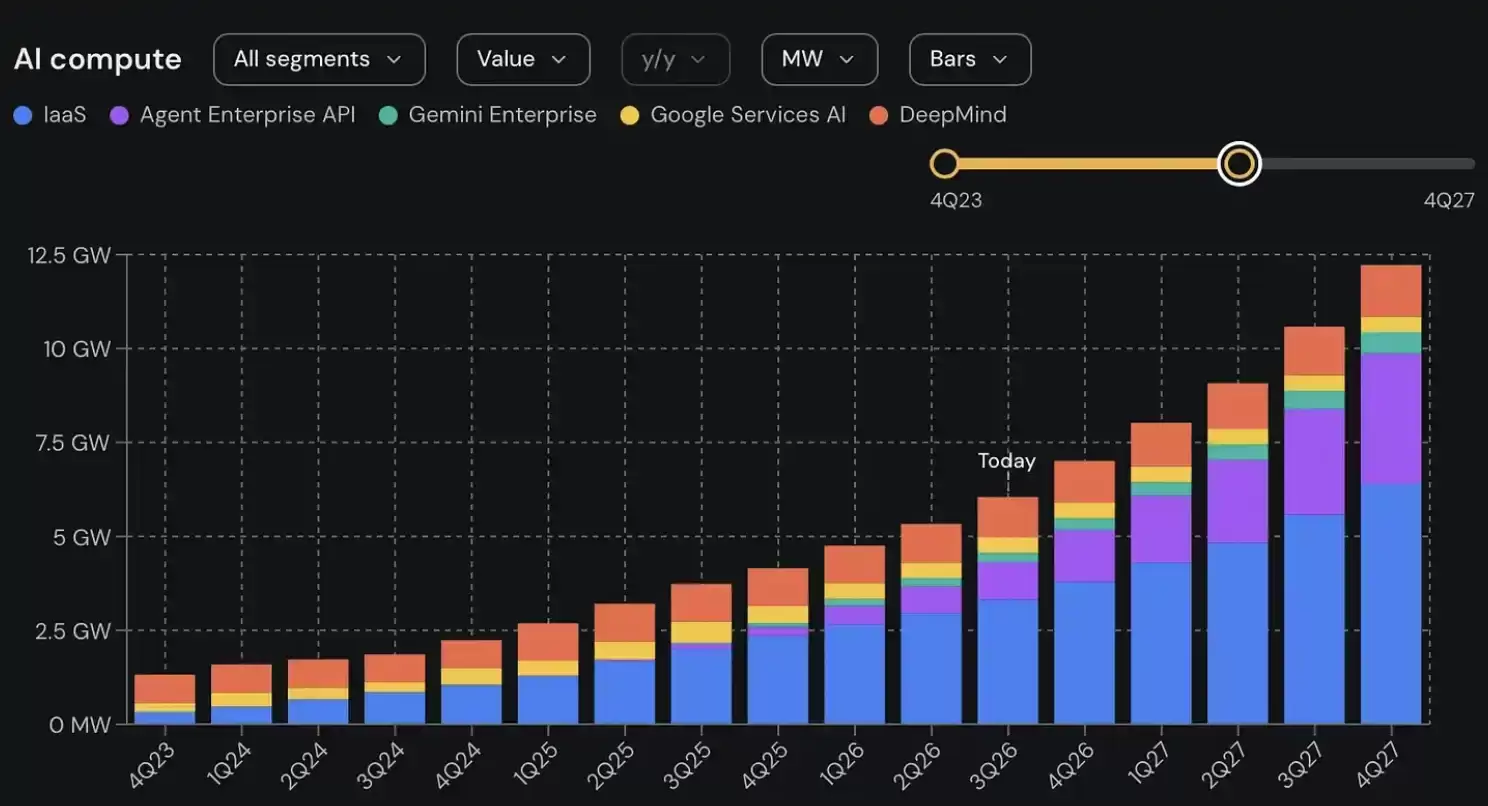Image resolution: width=1488 pixels, height=806 pixels.
Task: Click the 2Q26 bar in the chart
Action: [931, 624]
